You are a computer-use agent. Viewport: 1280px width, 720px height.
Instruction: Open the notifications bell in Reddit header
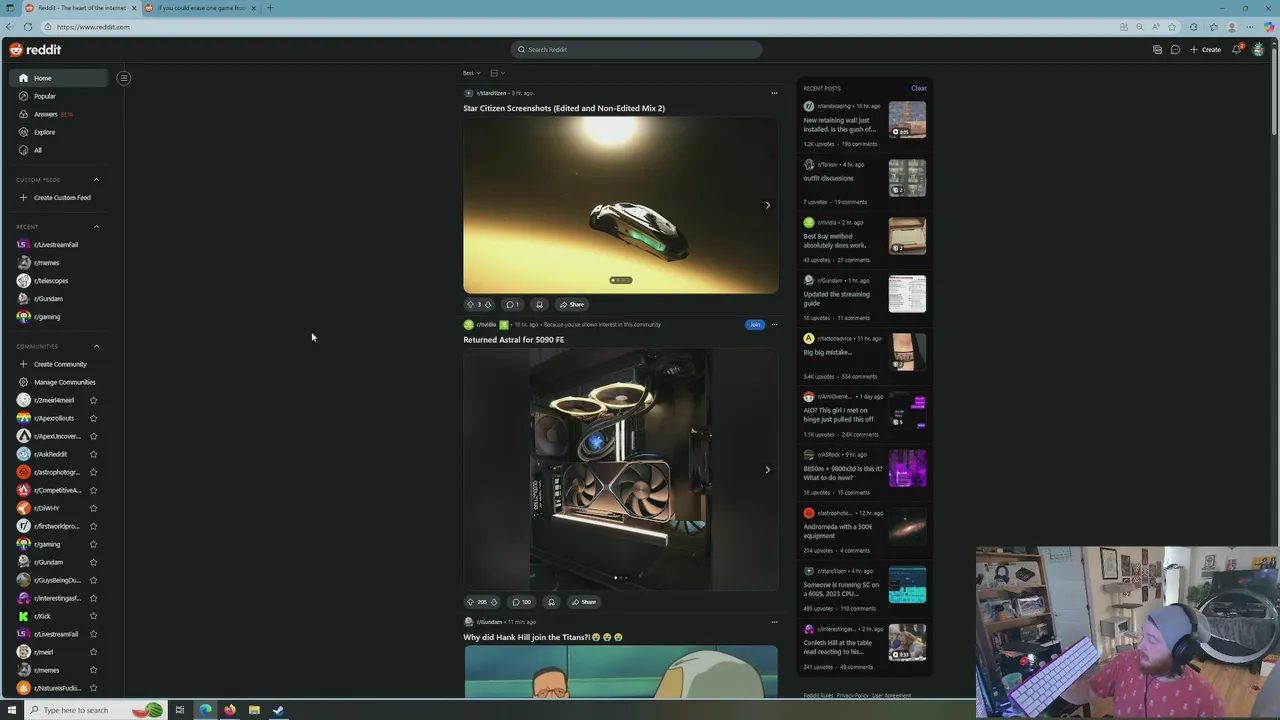tap(1237, 49)
